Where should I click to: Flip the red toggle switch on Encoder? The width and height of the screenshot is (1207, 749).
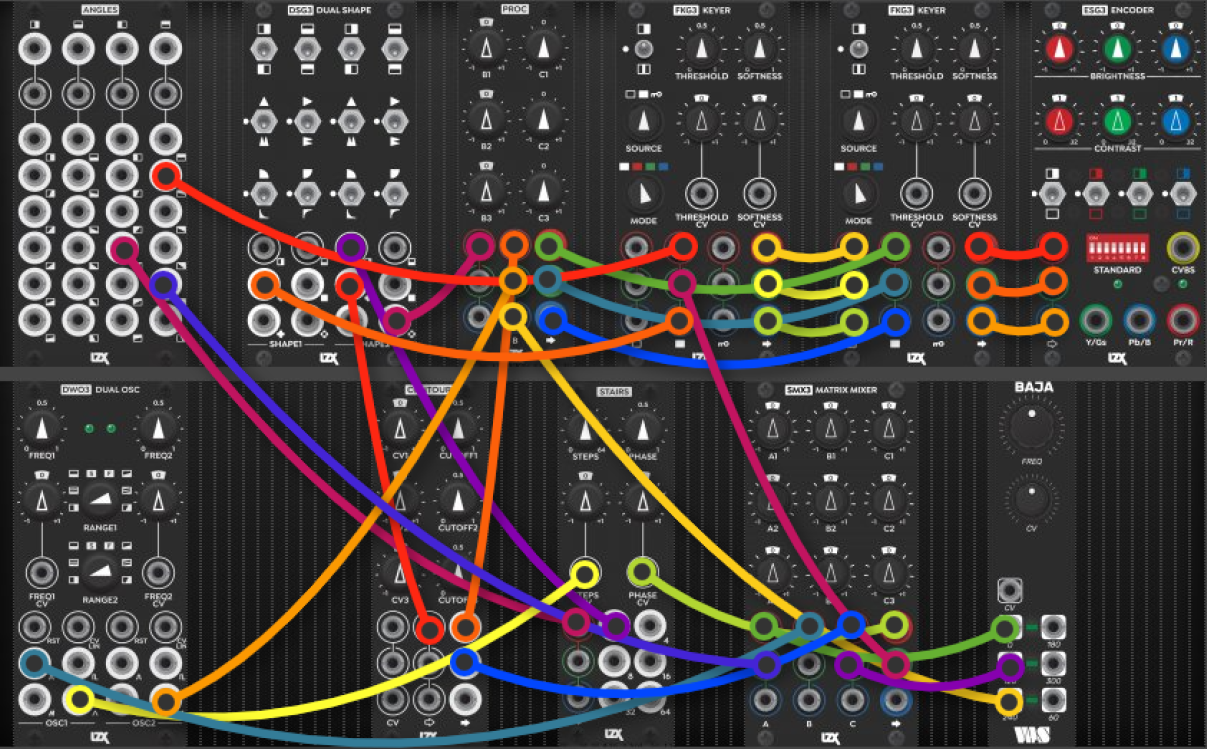pos(1097,192)
